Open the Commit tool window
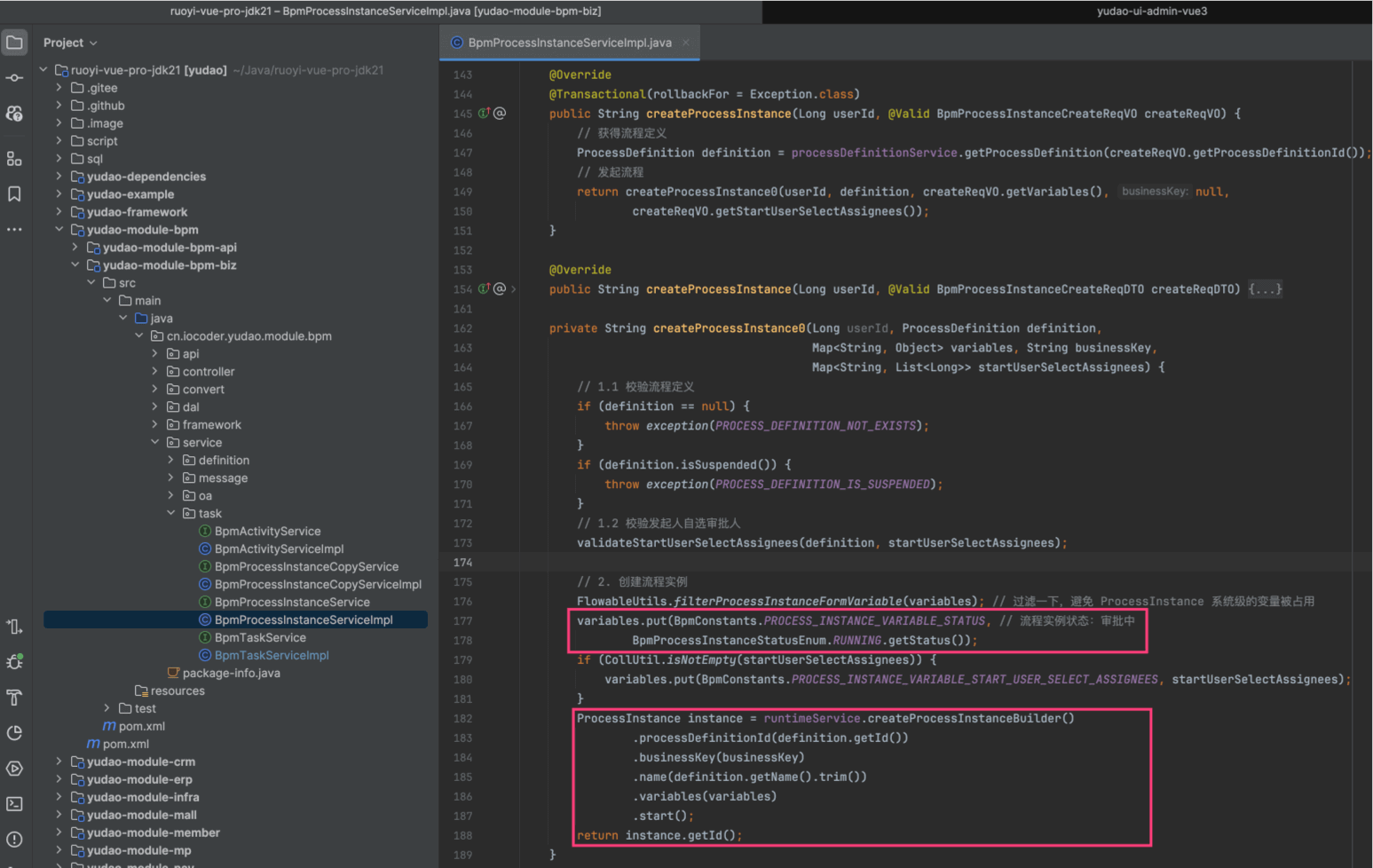 tap(14, 78)
